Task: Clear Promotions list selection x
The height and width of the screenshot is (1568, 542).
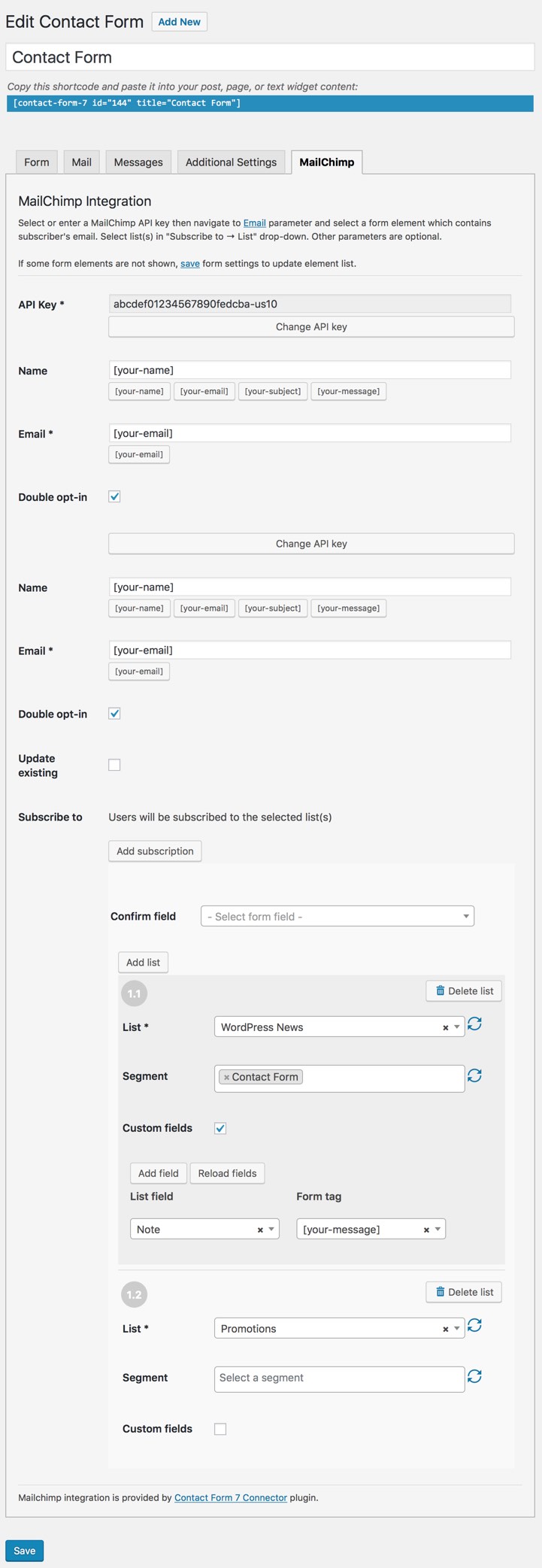Action: [445, 1329]
